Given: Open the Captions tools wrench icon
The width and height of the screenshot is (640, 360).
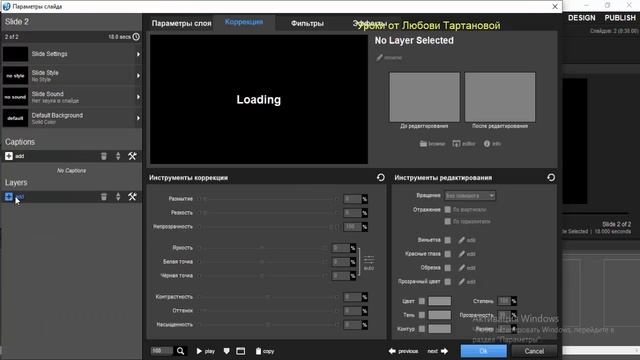Looking at the screenshot, I should click(132, 156).
